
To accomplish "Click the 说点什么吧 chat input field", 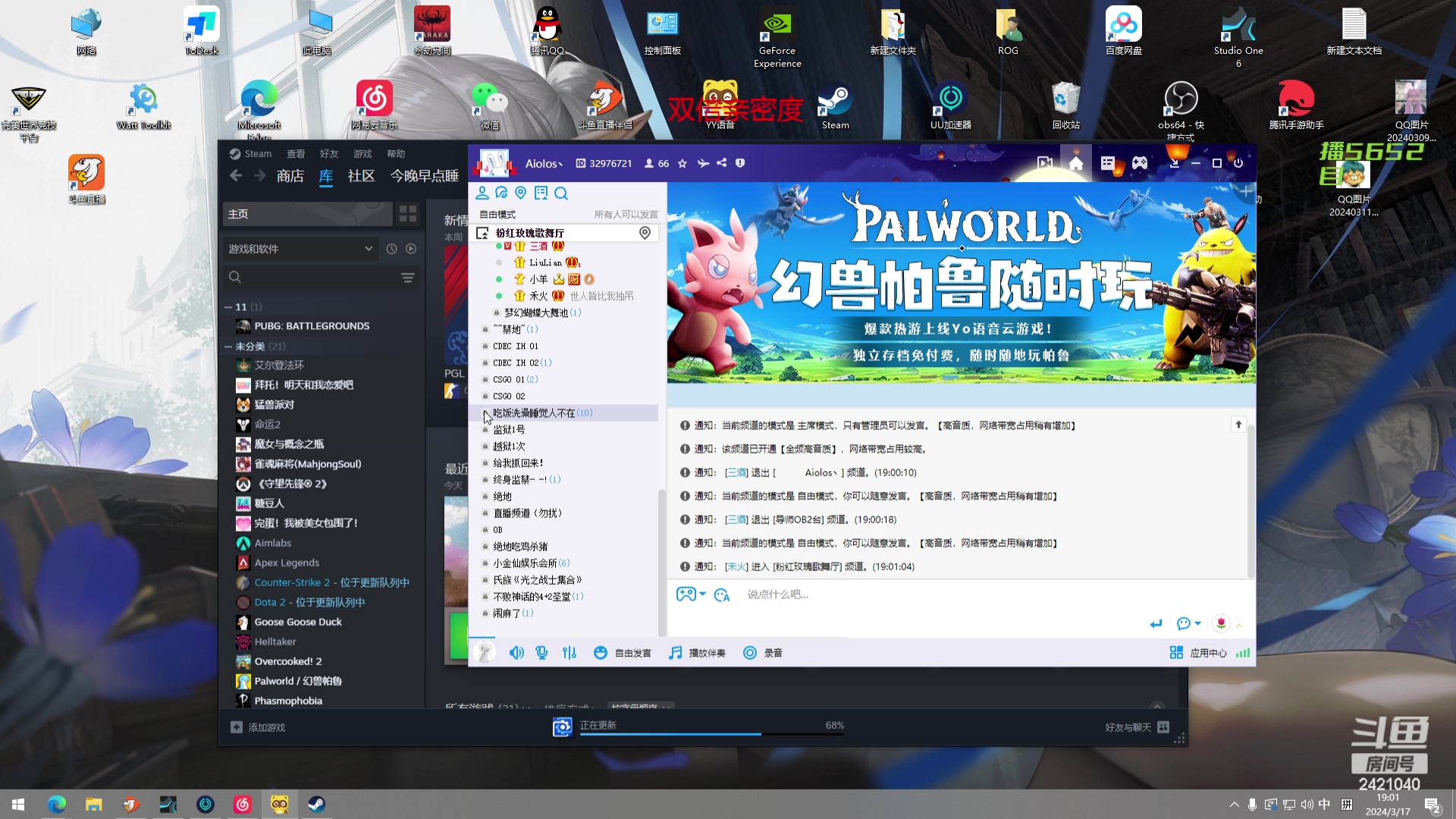I will pyautogui.click(x=834, y=595).
